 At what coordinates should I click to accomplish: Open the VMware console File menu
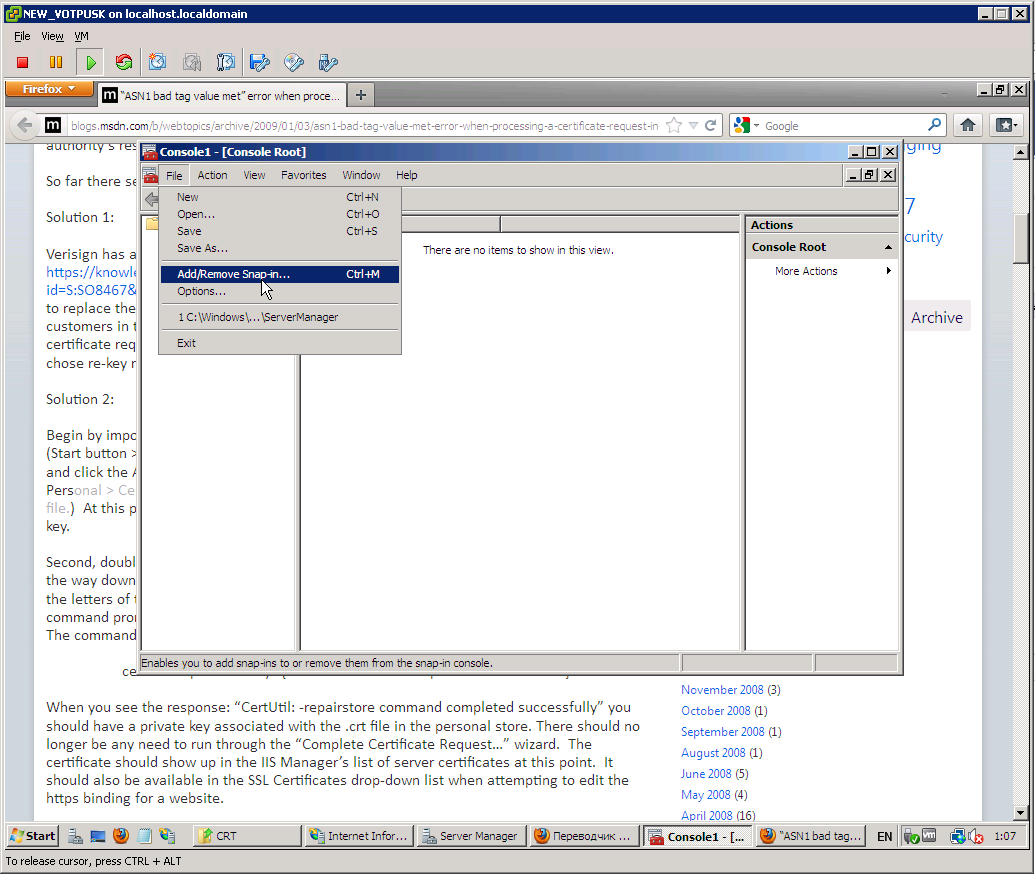[x=22, y=36]
